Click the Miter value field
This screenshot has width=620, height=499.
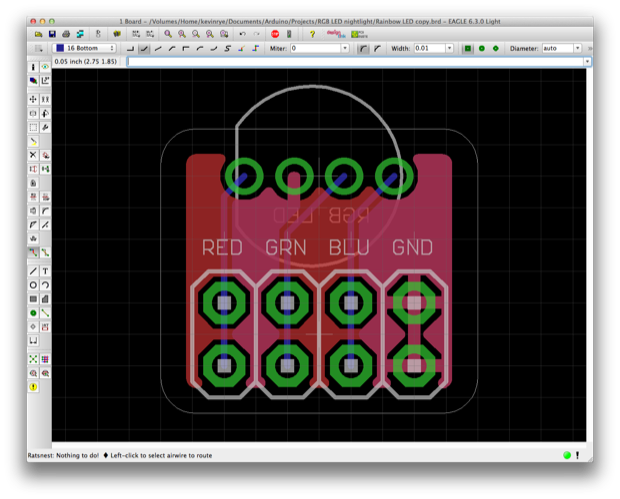click(x=316, y=48)
